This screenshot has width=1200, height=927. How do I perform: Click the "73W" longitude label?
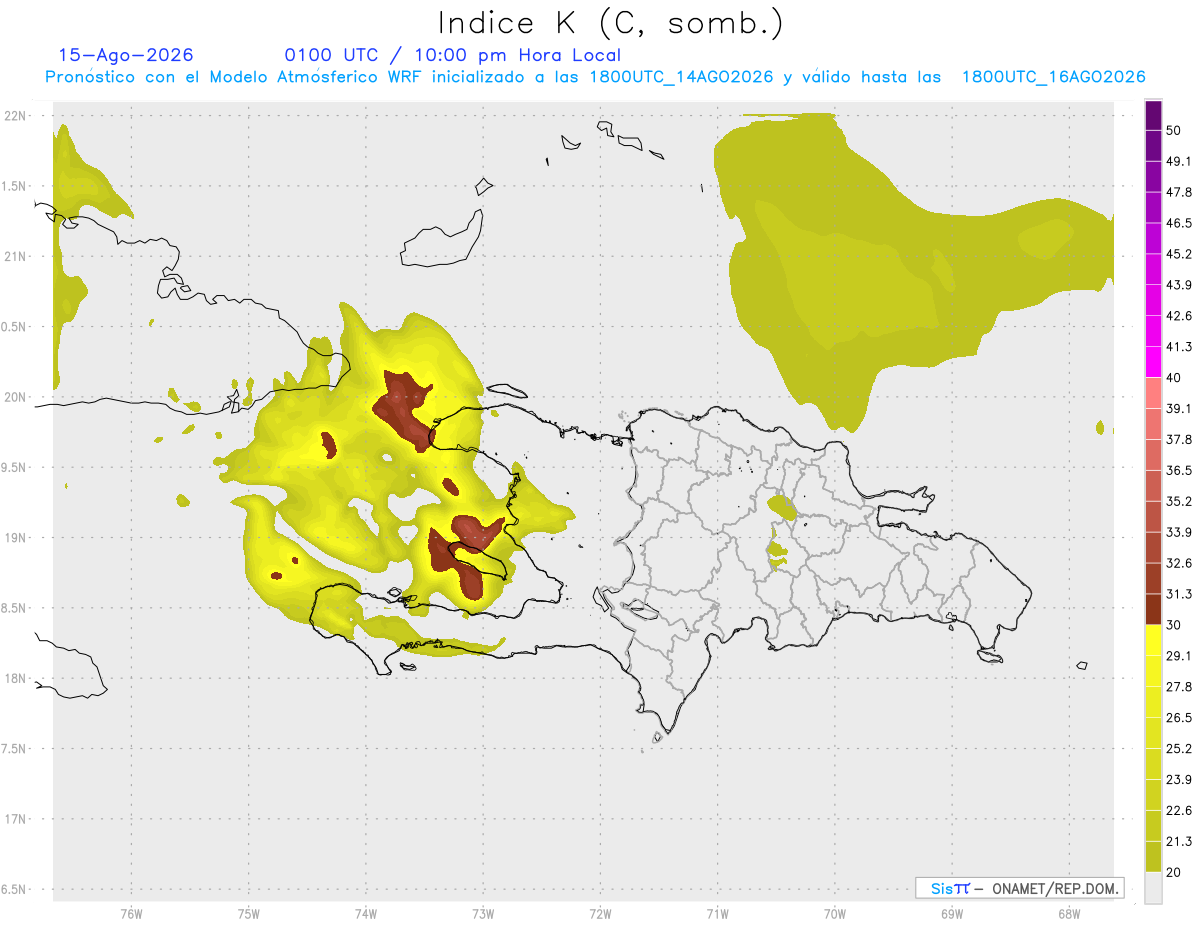pos(483,913)
